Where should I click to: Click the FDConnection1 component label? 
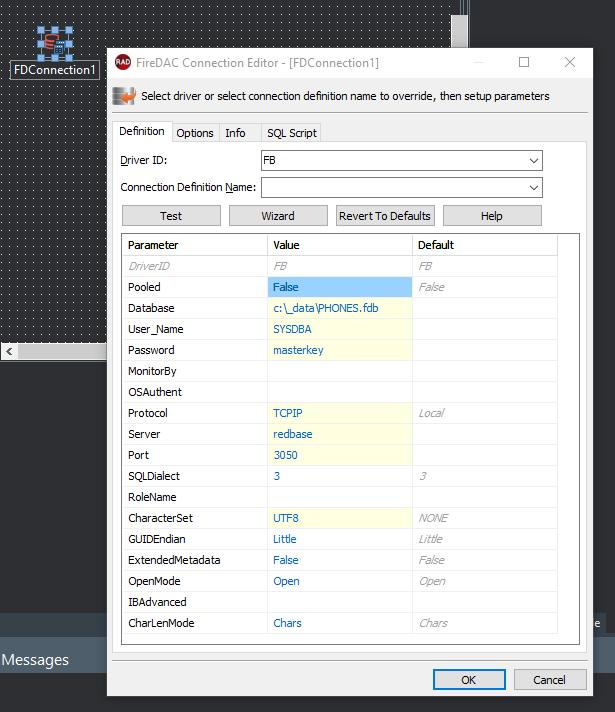[55, 70]
